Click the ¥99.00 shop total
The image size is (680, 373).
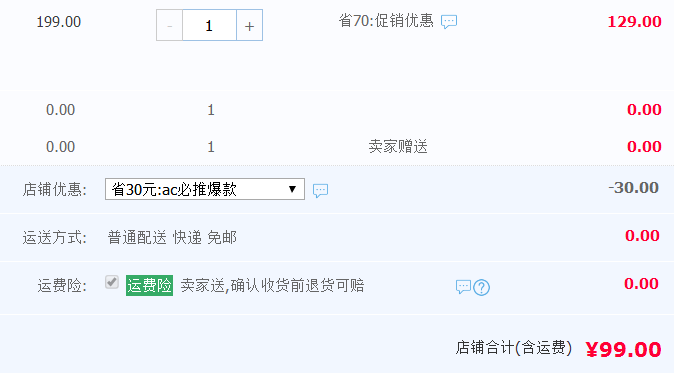624,350
